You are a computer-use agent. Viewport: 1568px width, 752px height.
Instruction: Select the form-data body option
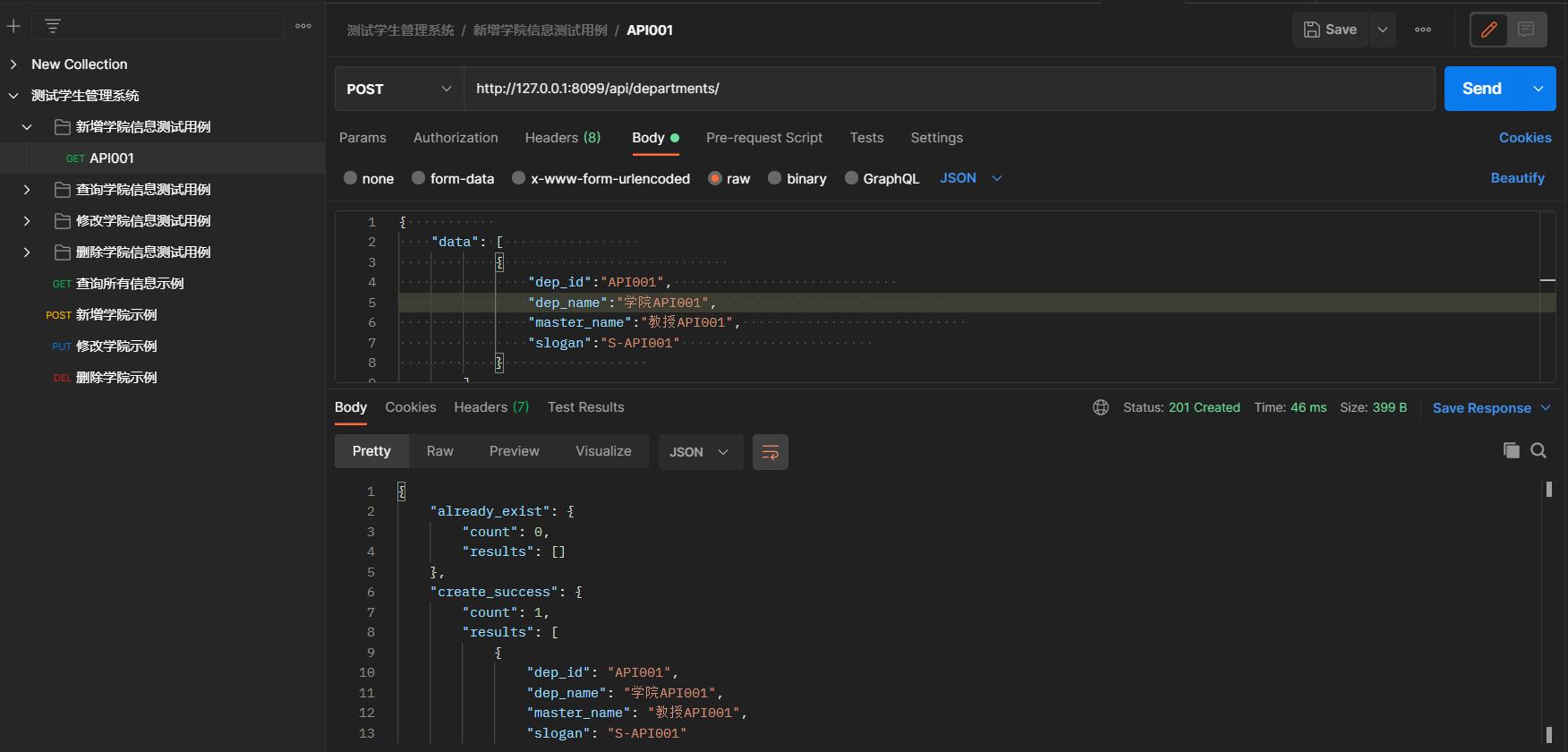click(x=418, y=178)
